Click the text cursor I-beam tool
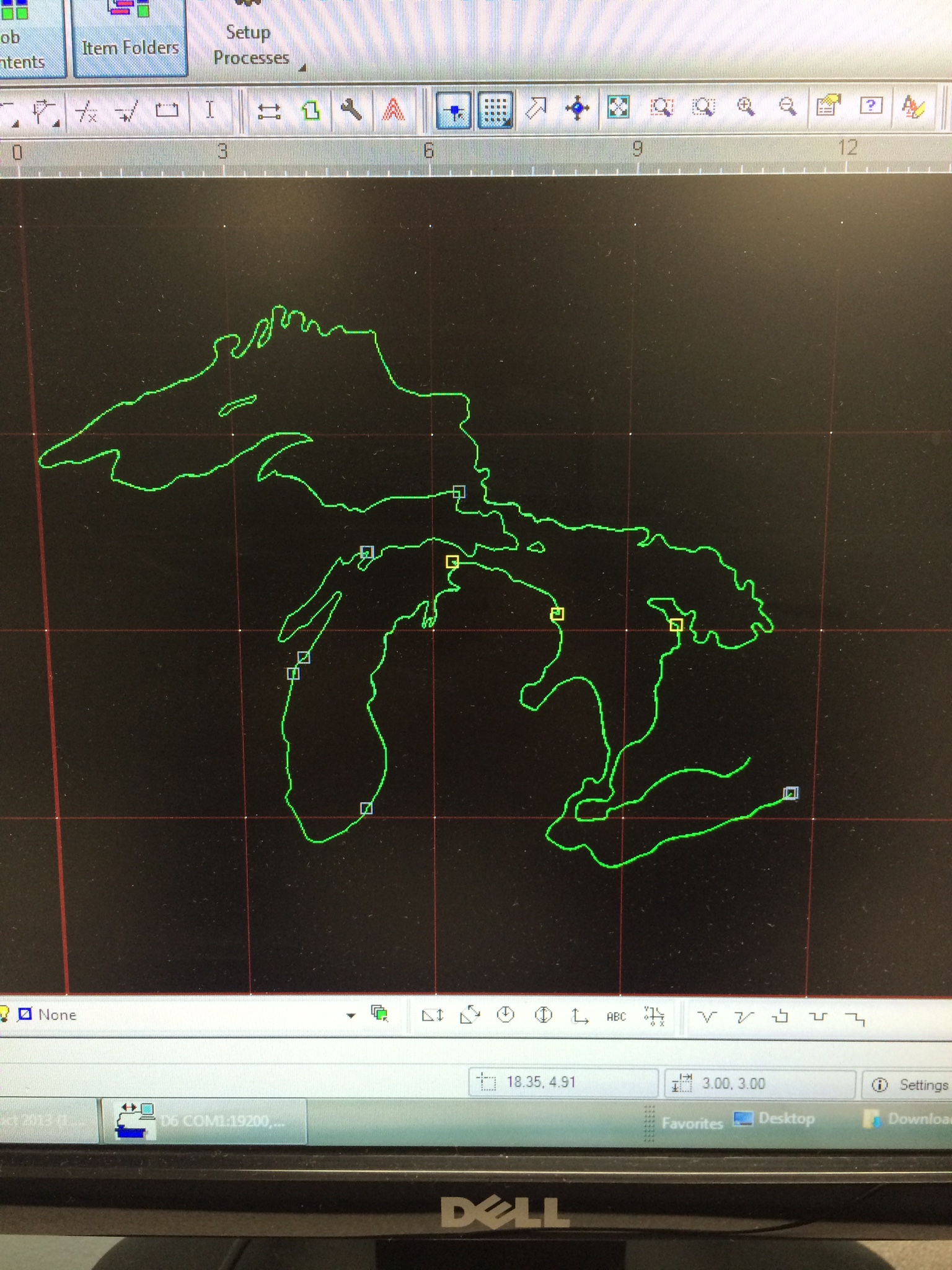The width and height of the screenshot is (952, 1270). 210,110
